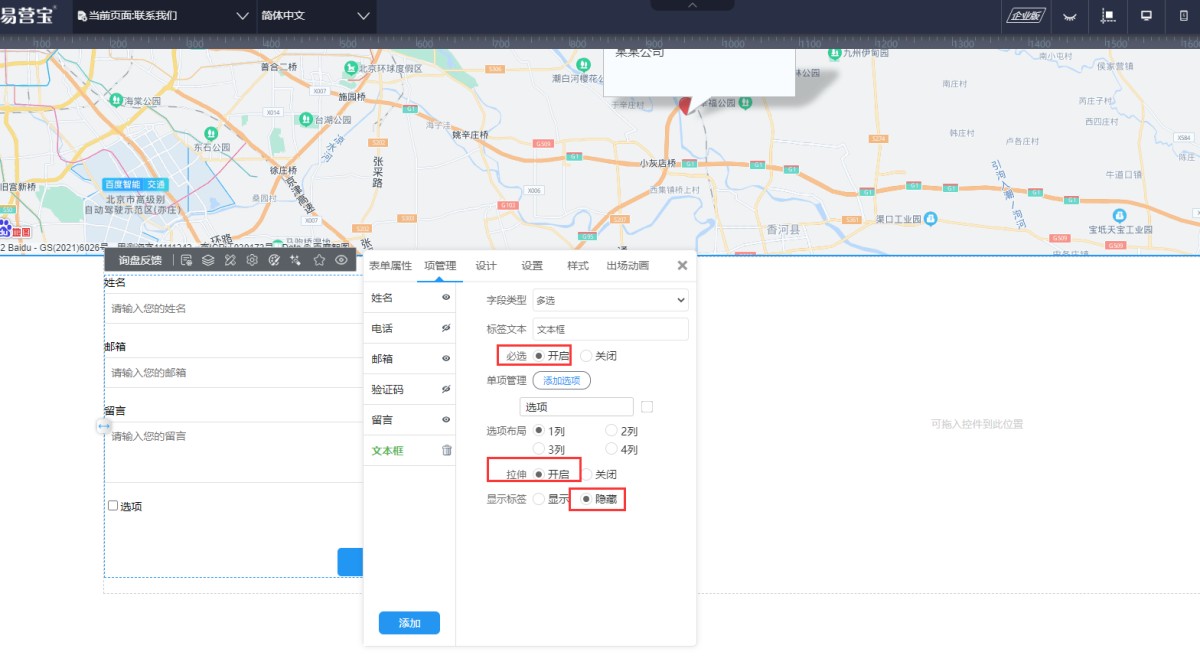Click the star icon in form toolbar
The width and height of the screenshot is (1200, 665).
[x=319, y=260]
